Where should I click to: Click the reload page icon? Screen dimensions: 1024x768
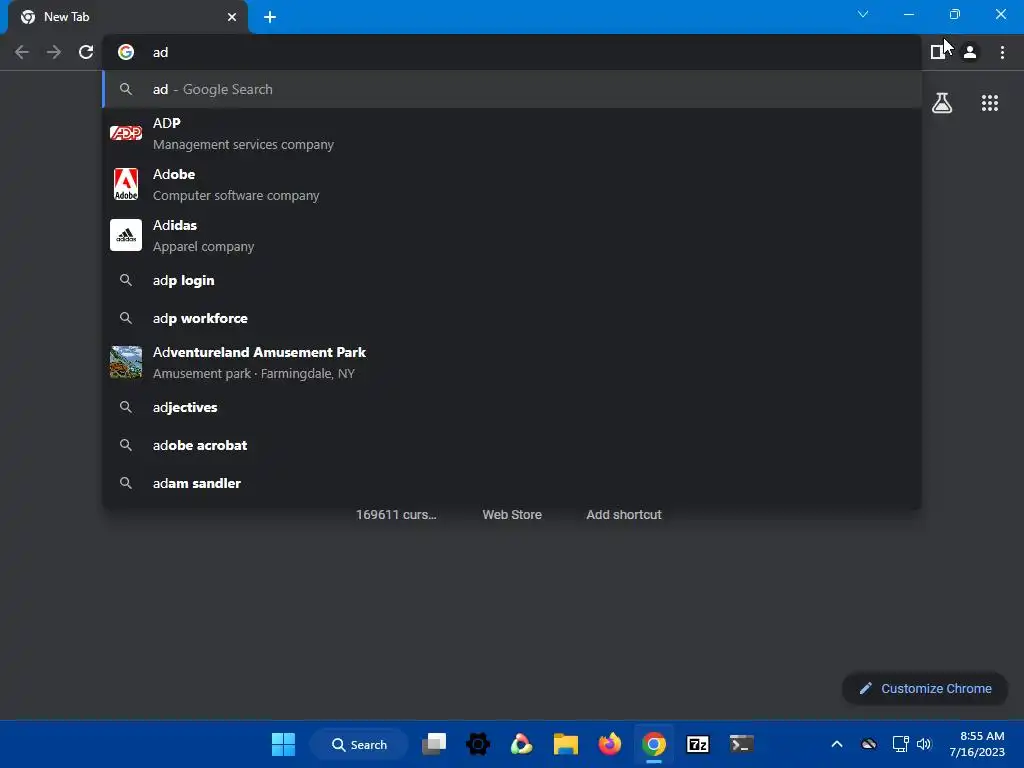[86, 52]
